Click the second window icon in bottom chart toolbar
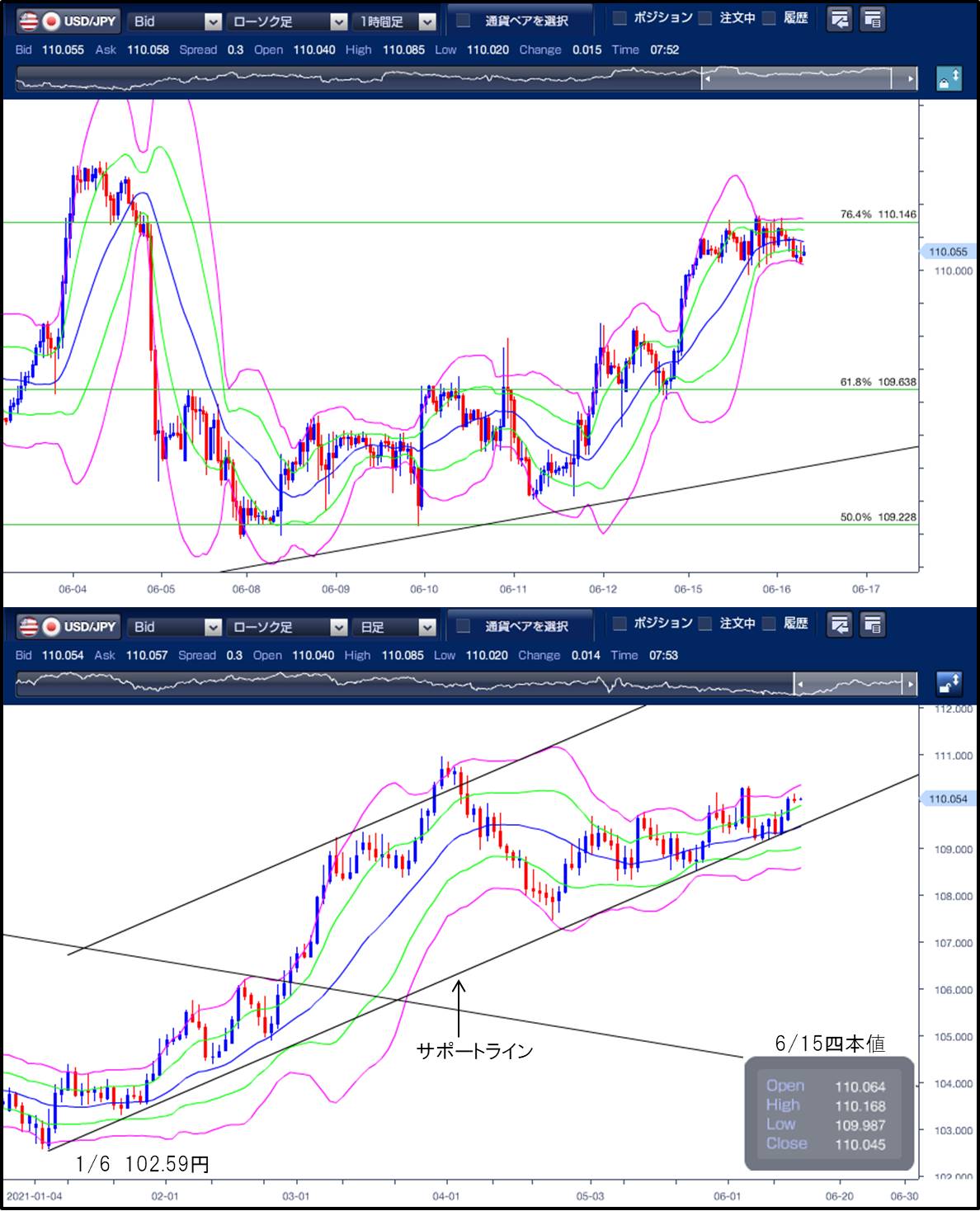Image resolution: width=980 pixels, height=1211 pixels. 872,624
